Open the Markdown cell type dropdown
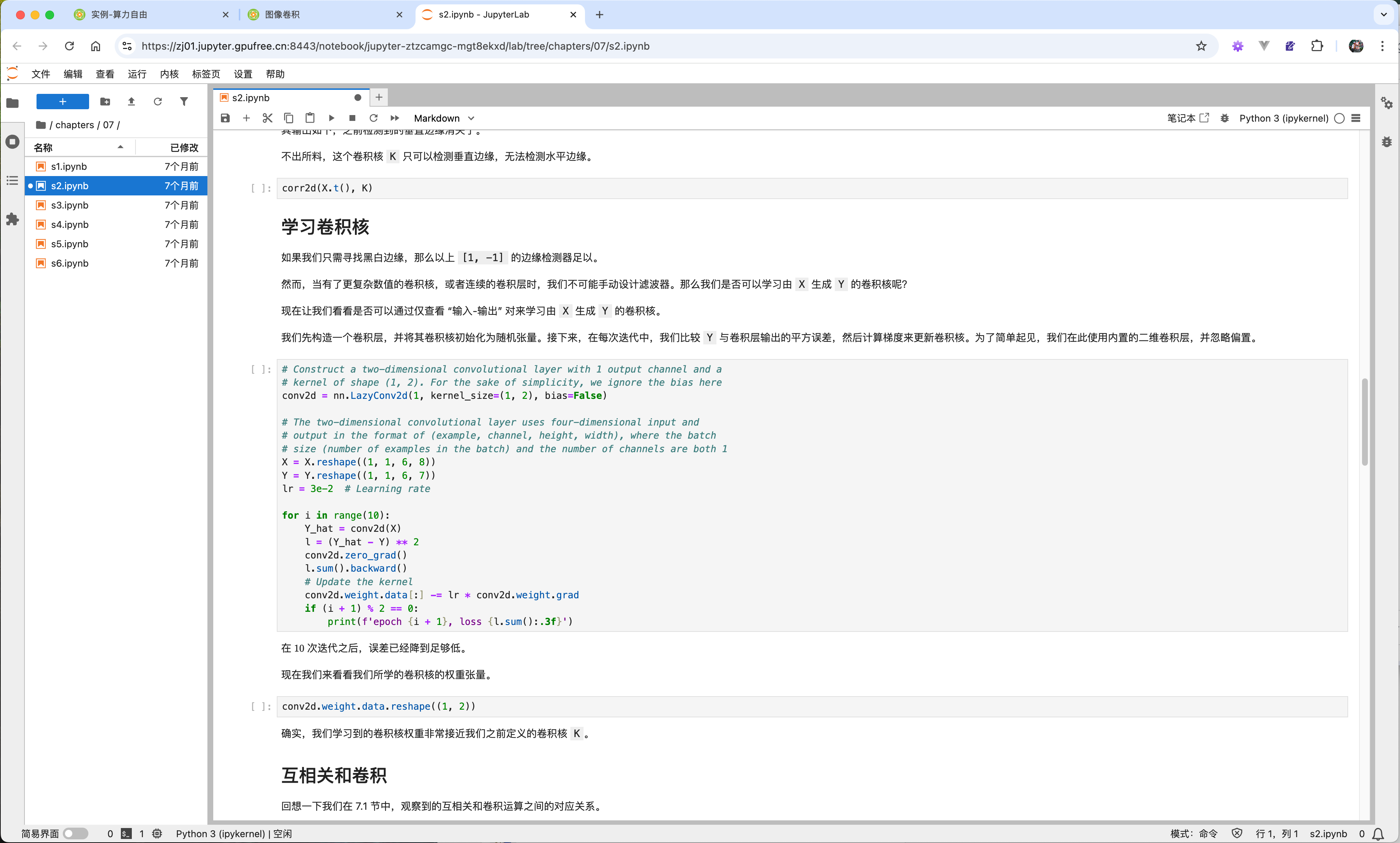Image resolution: width=1400 pixels, height=843 pixels. pos(444,118)
